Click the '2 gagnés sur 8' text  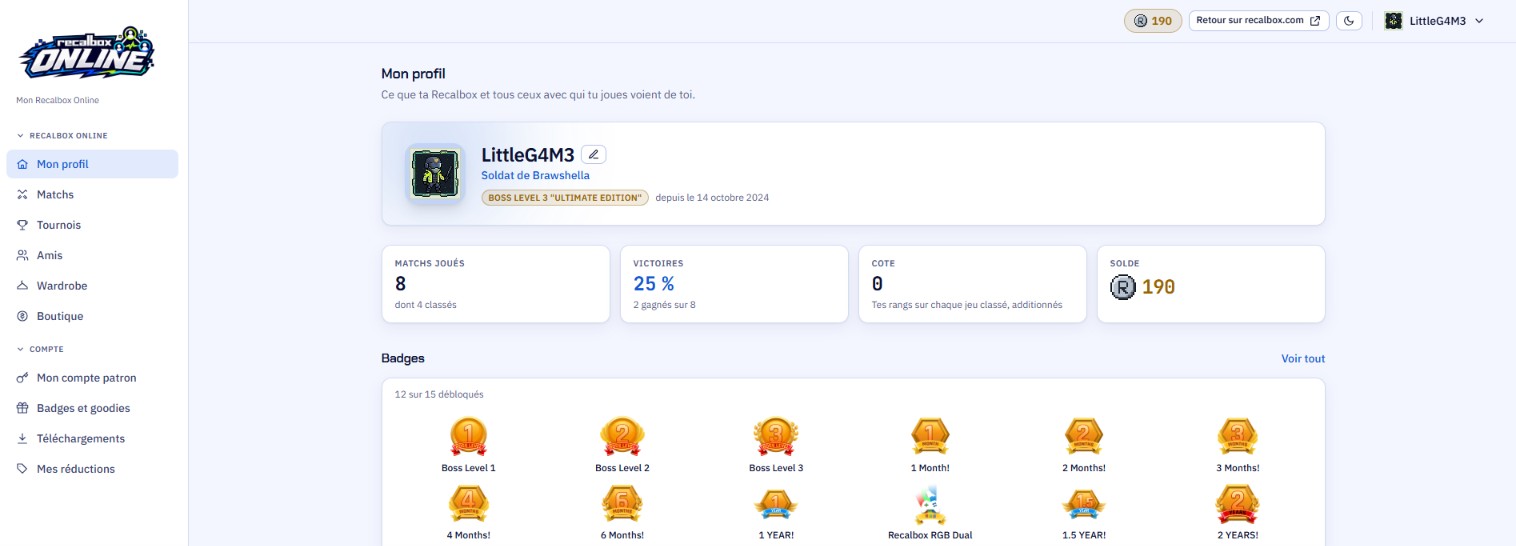pyautogui.click(x=664, y=304)
